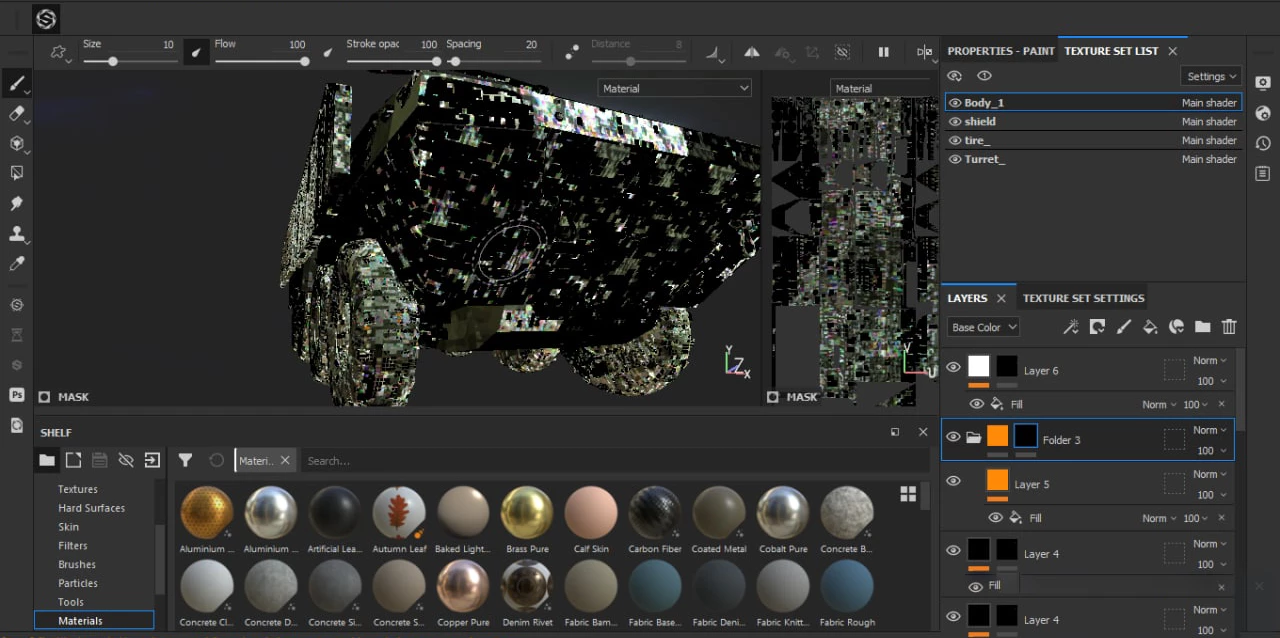Switch to Properties - Paint tab
The width and height of the screenshot is (1280, 638).
(x=1000, y=51)
